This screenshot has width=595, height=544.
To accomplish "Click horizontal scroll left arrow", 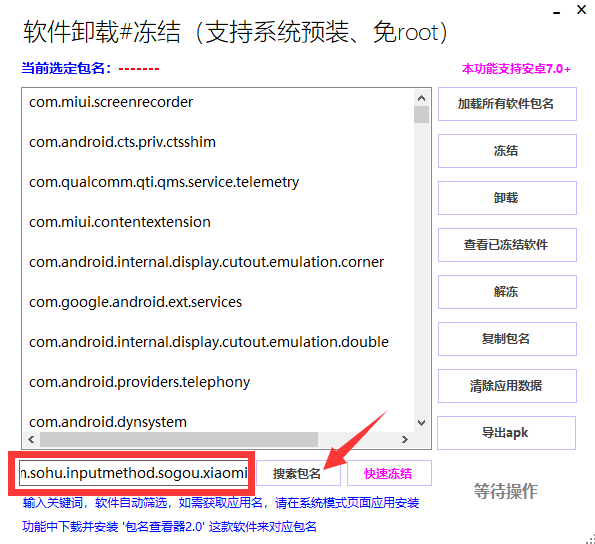I will point(31,440).
